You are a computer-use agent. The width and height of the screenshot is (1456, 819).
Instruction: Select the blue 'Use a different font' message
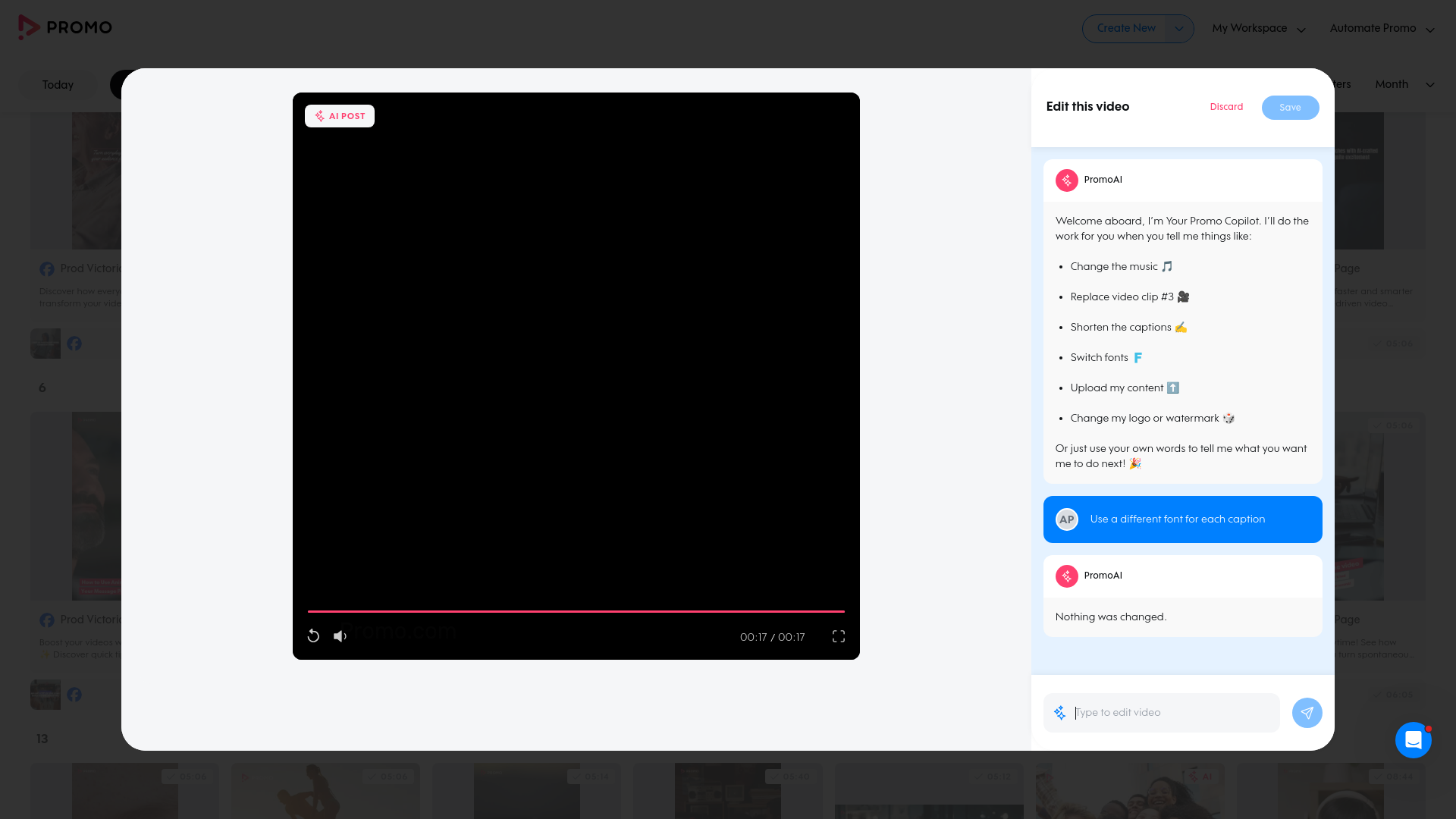coord(1183,519)
